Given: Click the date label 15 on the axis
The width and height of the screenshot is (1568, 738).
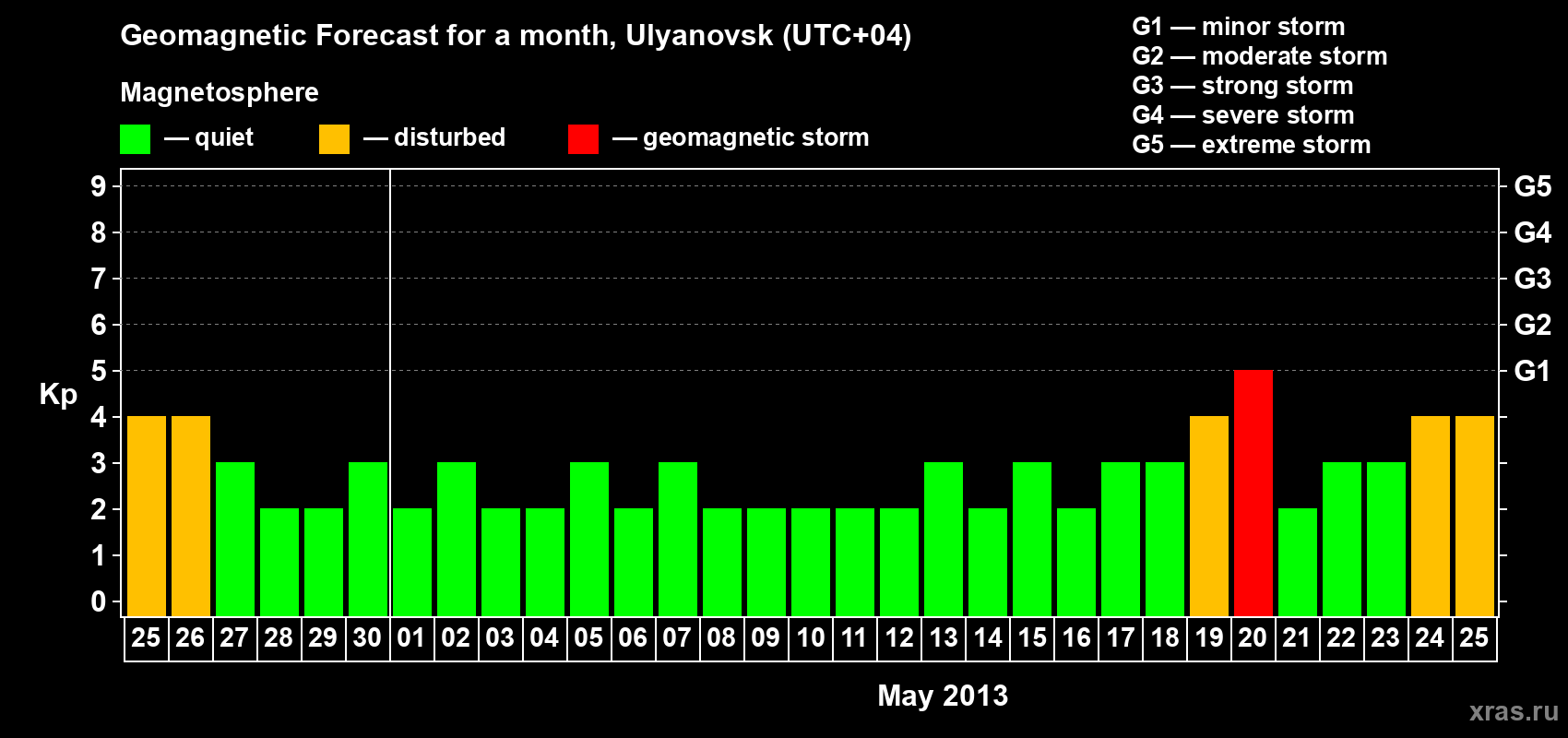Looking at the screenshot, I should pos(1031,637).
